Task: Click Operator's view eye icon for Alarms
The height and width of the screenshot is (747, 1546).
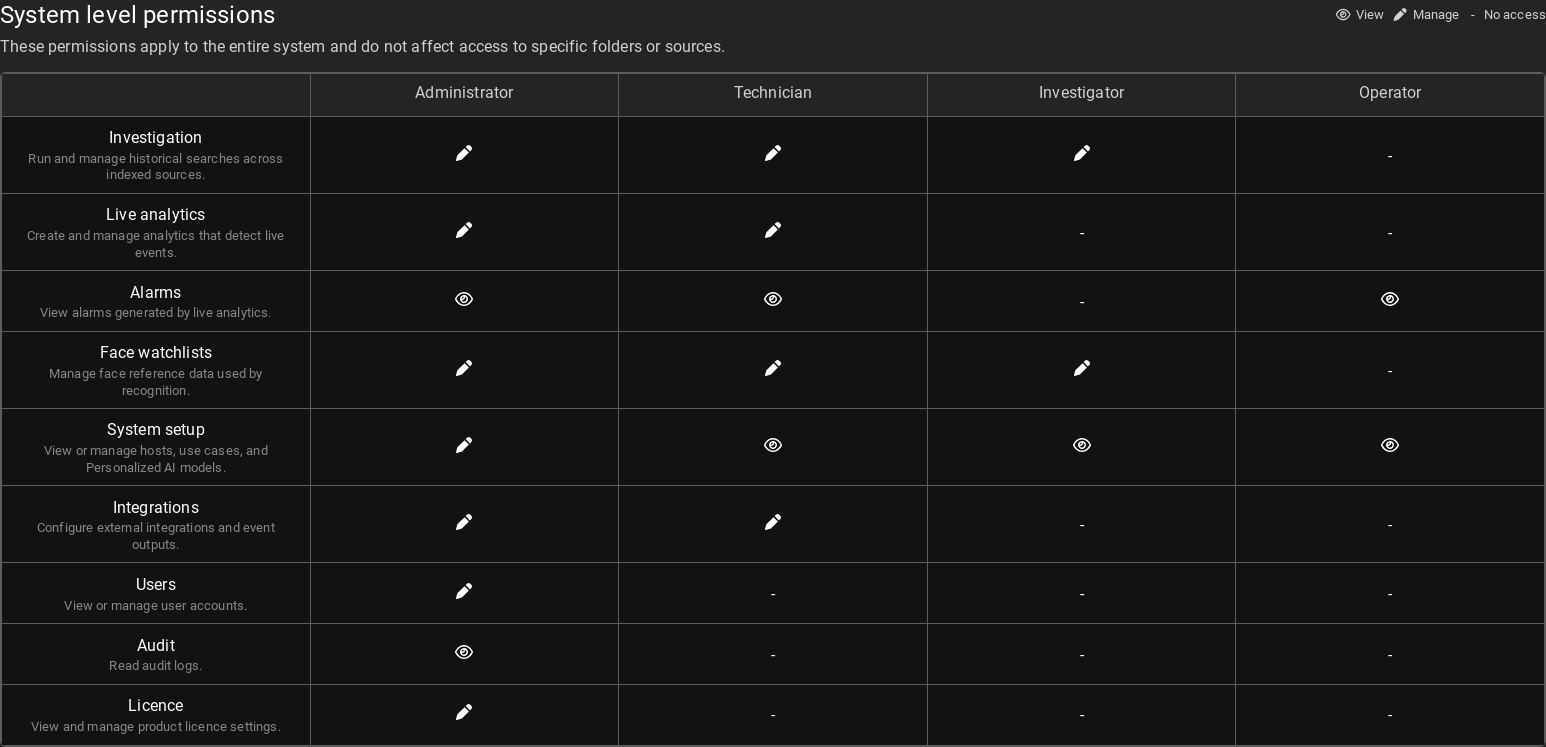Action: 1390,299
